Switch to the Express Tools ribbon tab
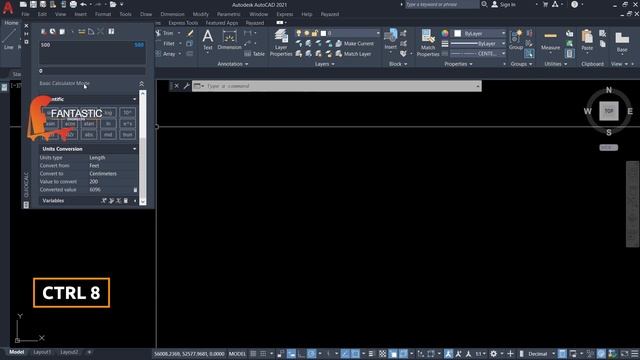640x360 pixels. click(183, 23)
